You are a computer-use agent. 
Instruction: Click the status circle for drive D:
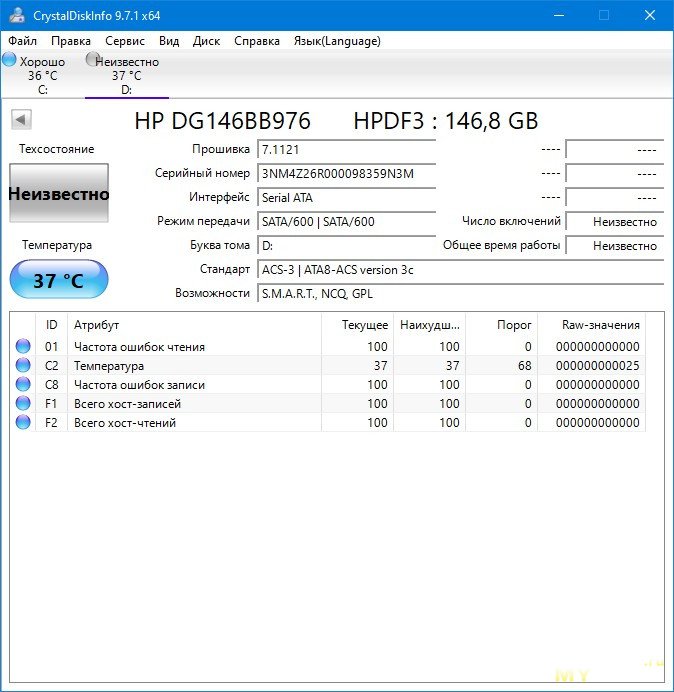(x=93, y=60)
